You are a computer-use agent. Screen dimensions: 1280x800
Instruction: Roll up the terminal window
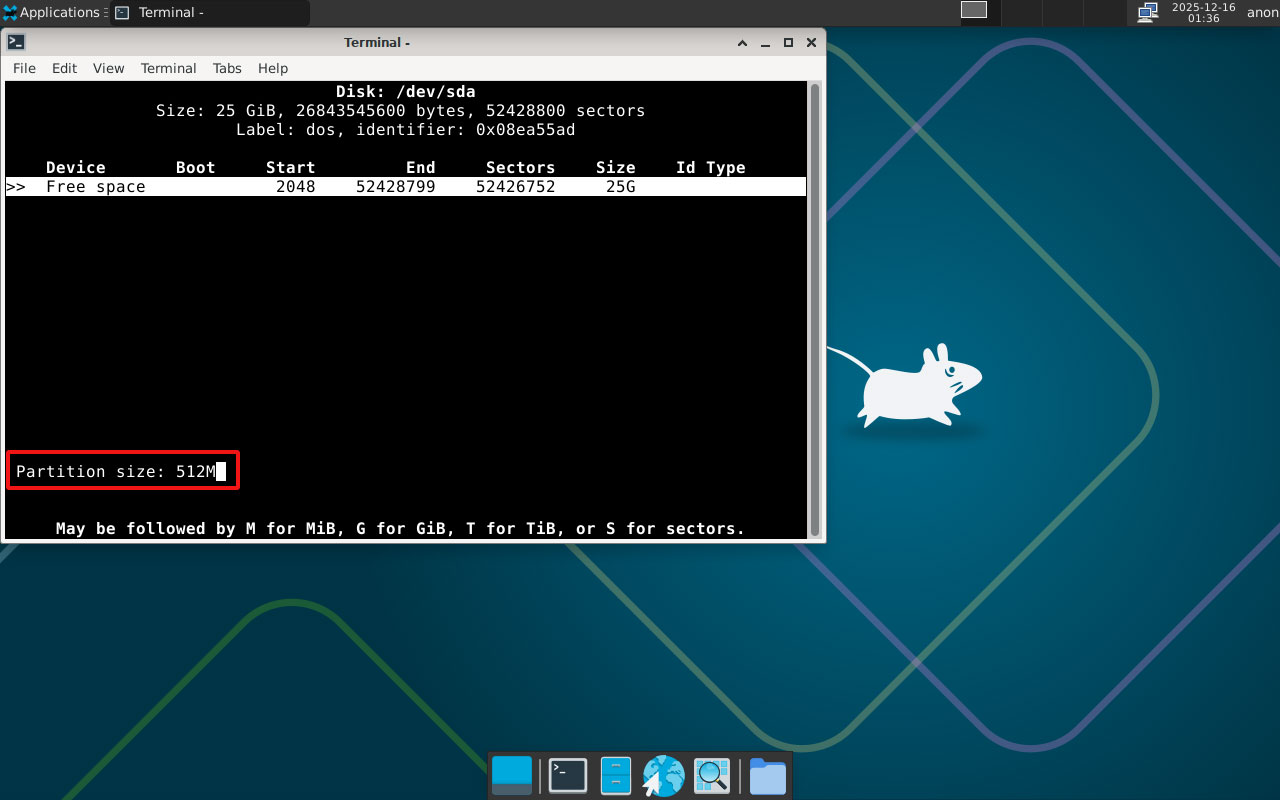coord(742,43)
